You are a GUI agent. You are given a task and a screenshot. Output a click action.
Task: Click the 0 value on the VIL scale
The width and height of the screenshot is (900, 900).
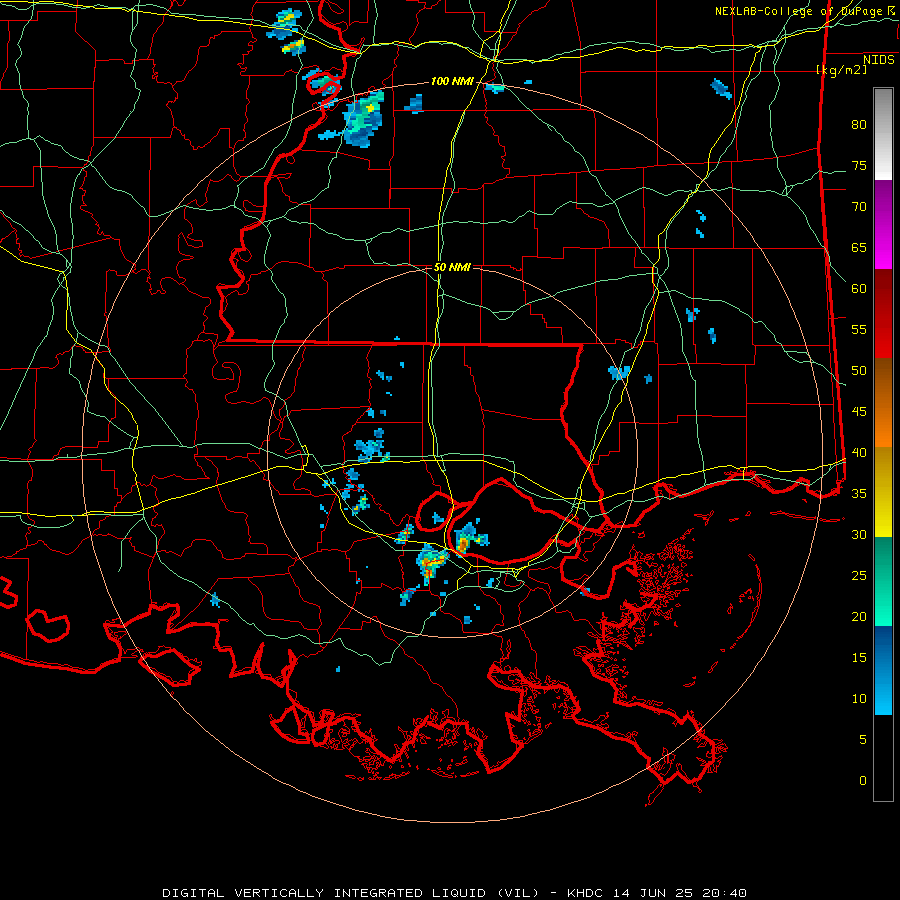point(863,781)
